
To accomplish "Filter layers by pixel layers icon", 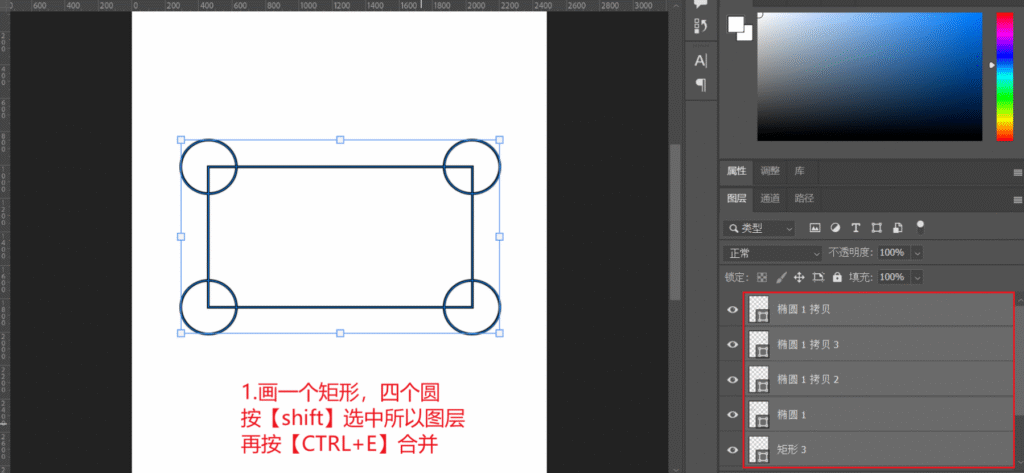I will 814,228.
